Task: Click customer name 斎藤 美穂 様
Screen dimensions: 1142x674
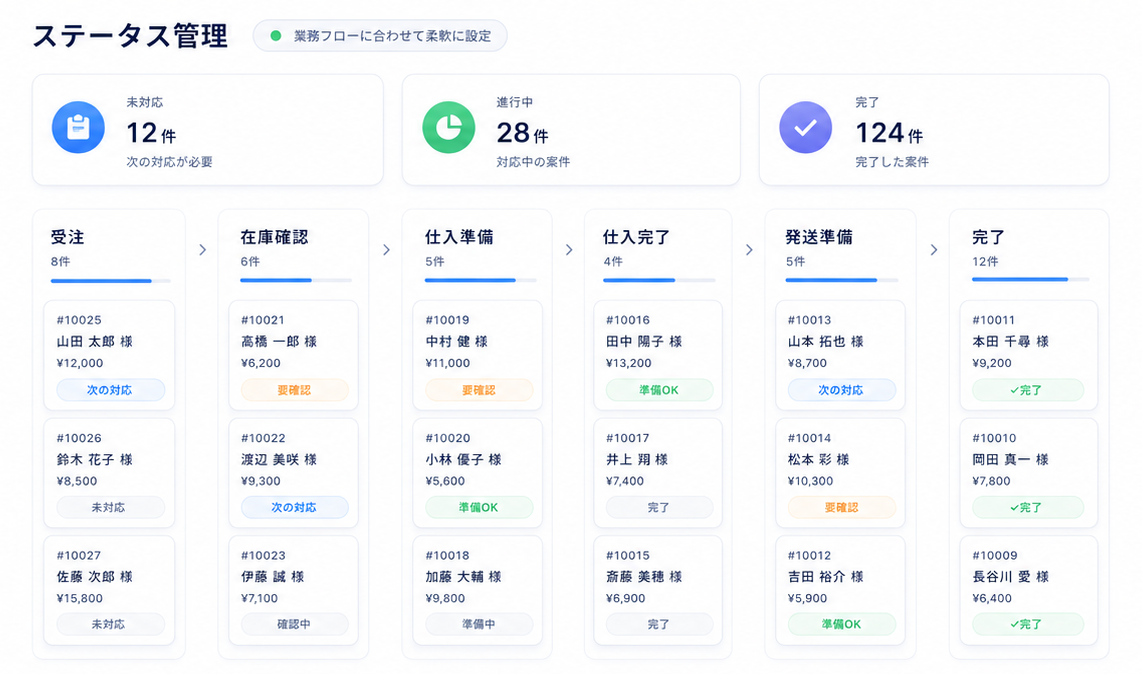Action: (x=644, y=577)
